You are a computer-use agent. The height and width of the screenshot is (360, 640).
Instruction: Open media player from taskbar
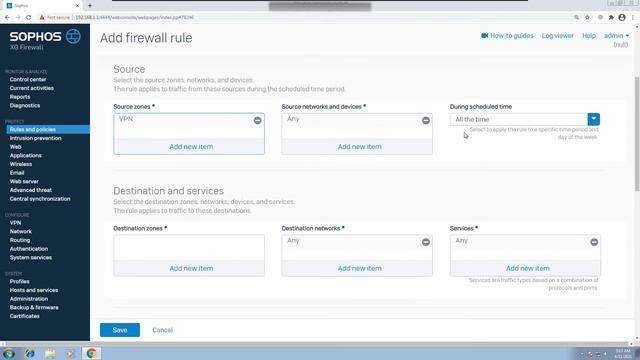(70, 353)
